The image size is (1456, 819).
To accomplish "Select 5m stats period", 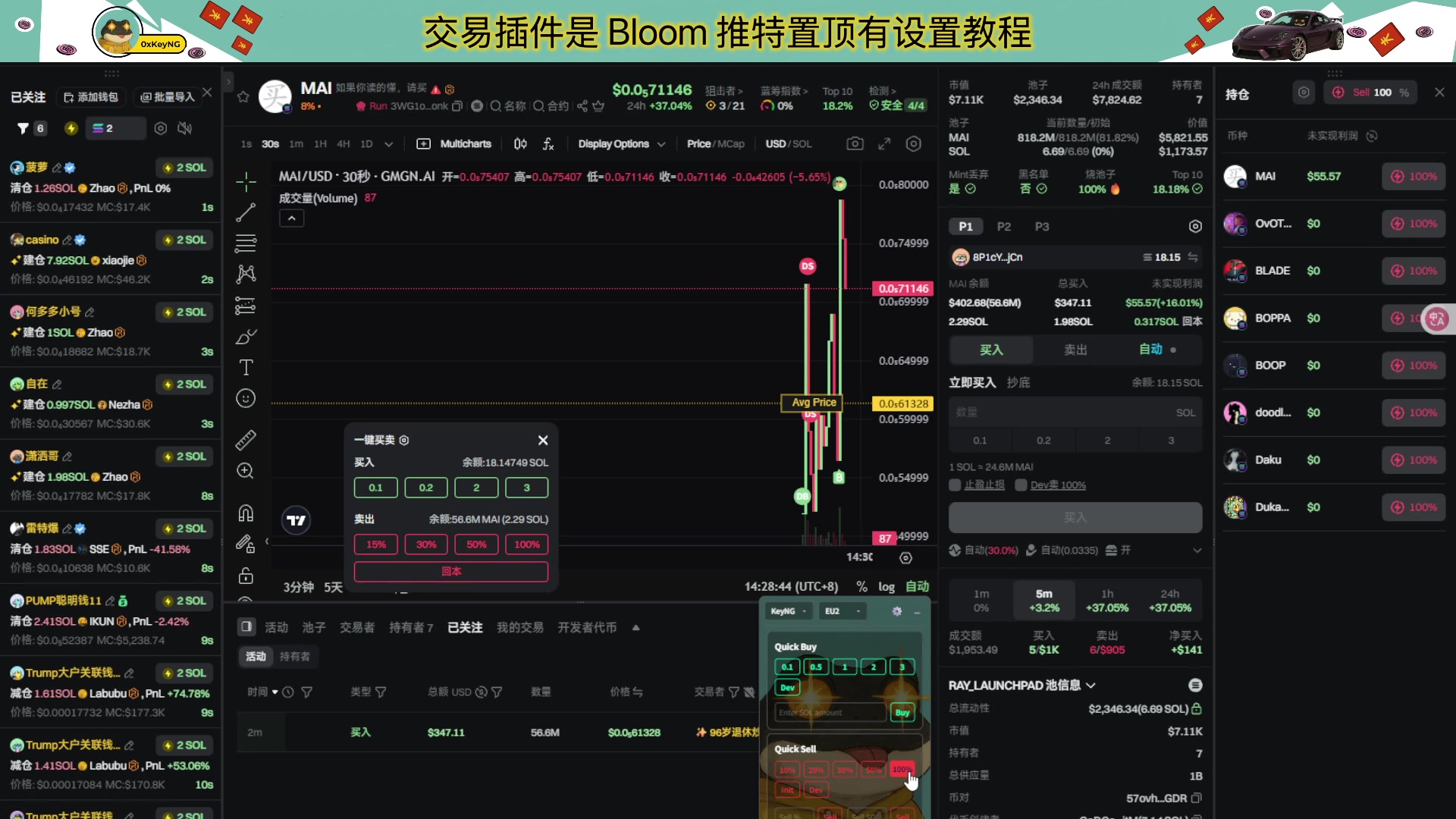I will [1044, 601].
